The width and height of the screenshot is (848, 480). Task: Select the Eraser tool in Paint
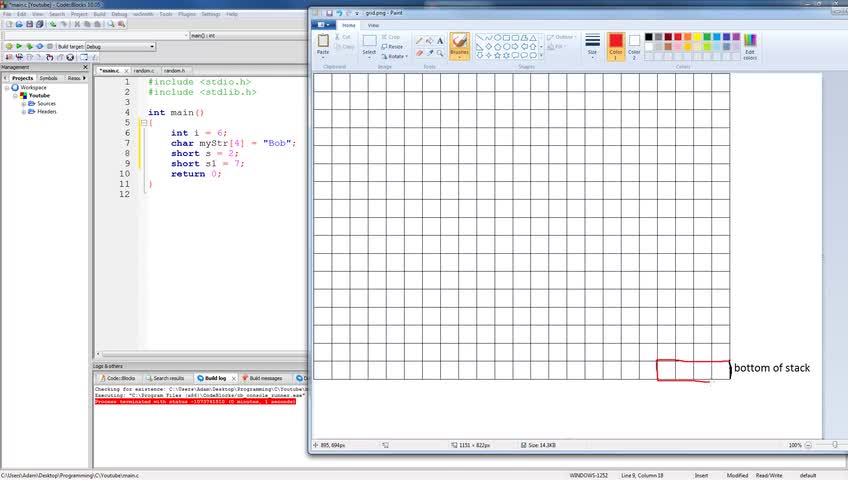click(x=419, y=53)
